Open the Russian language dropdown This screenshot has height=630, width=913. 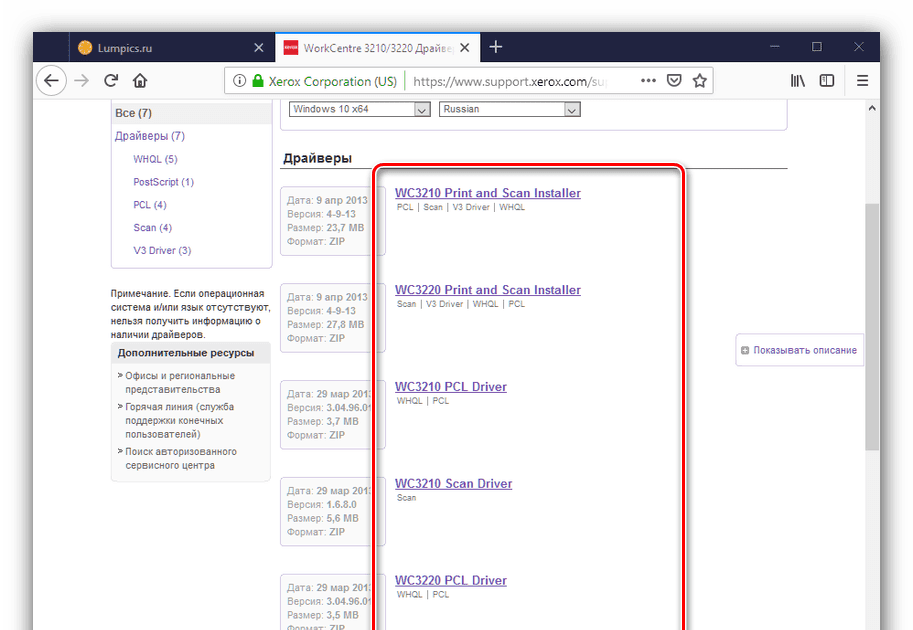click(509, 109)
